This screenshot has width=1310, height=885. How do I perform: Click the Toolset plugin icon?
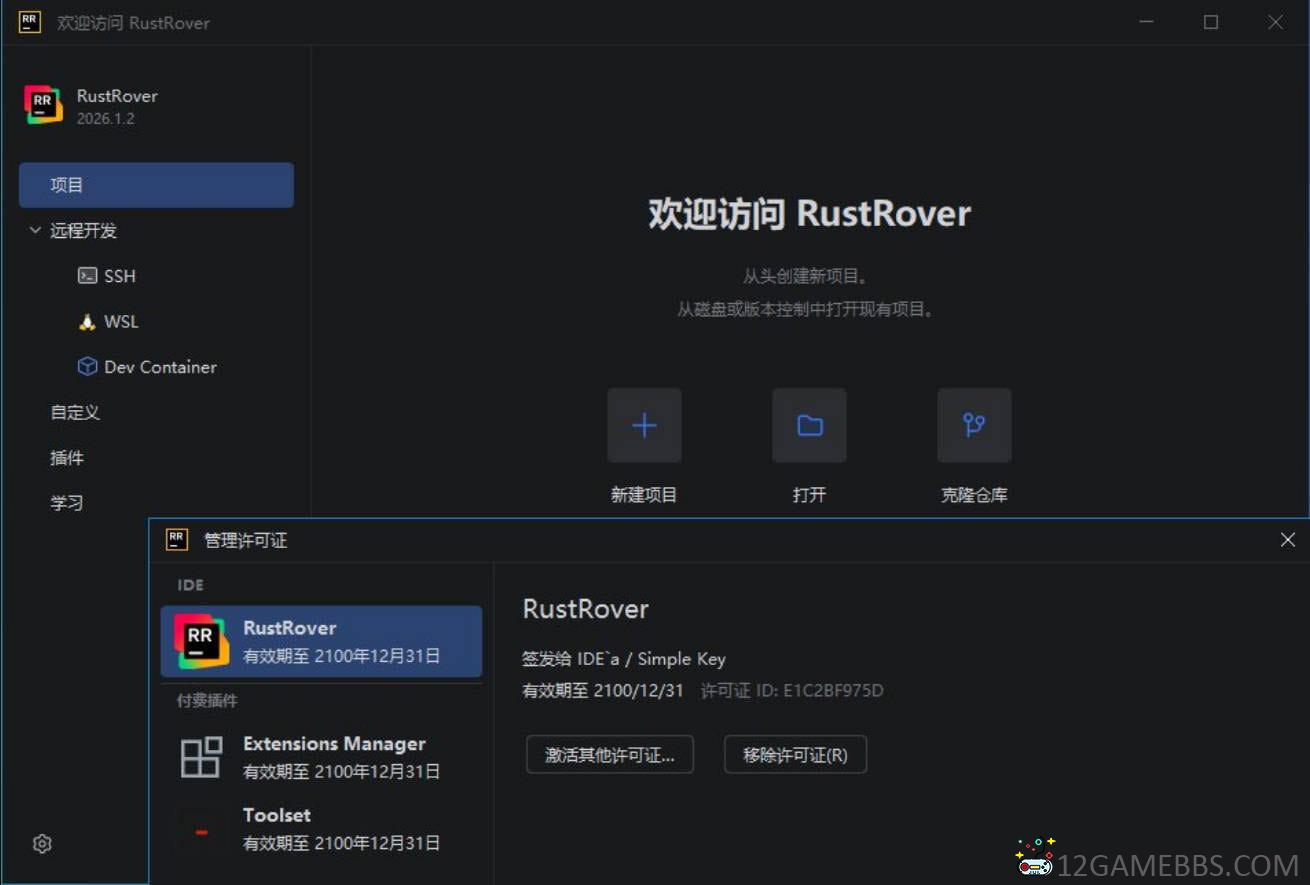pos(201,830)
